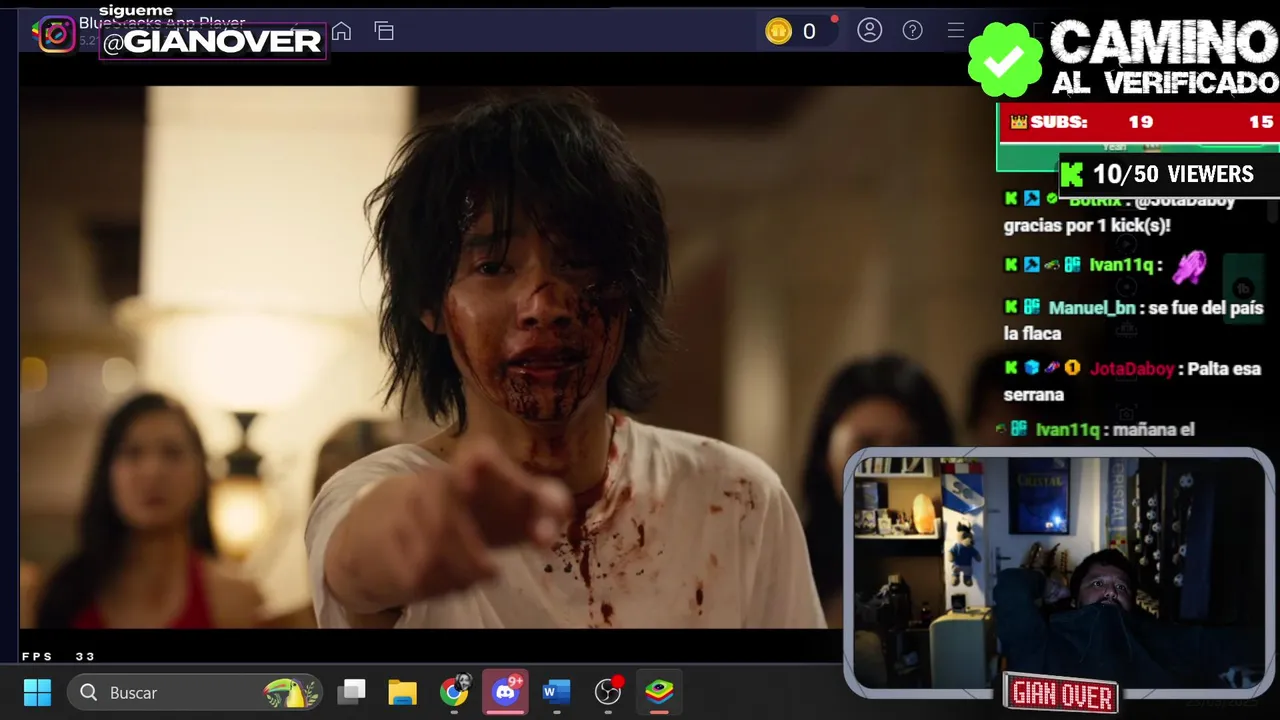Image resolution: width=1280 pixels, height=720 pixels.
Task: Open the BlueStacks help question-mark icon
Action: click(x=913, y=30)
